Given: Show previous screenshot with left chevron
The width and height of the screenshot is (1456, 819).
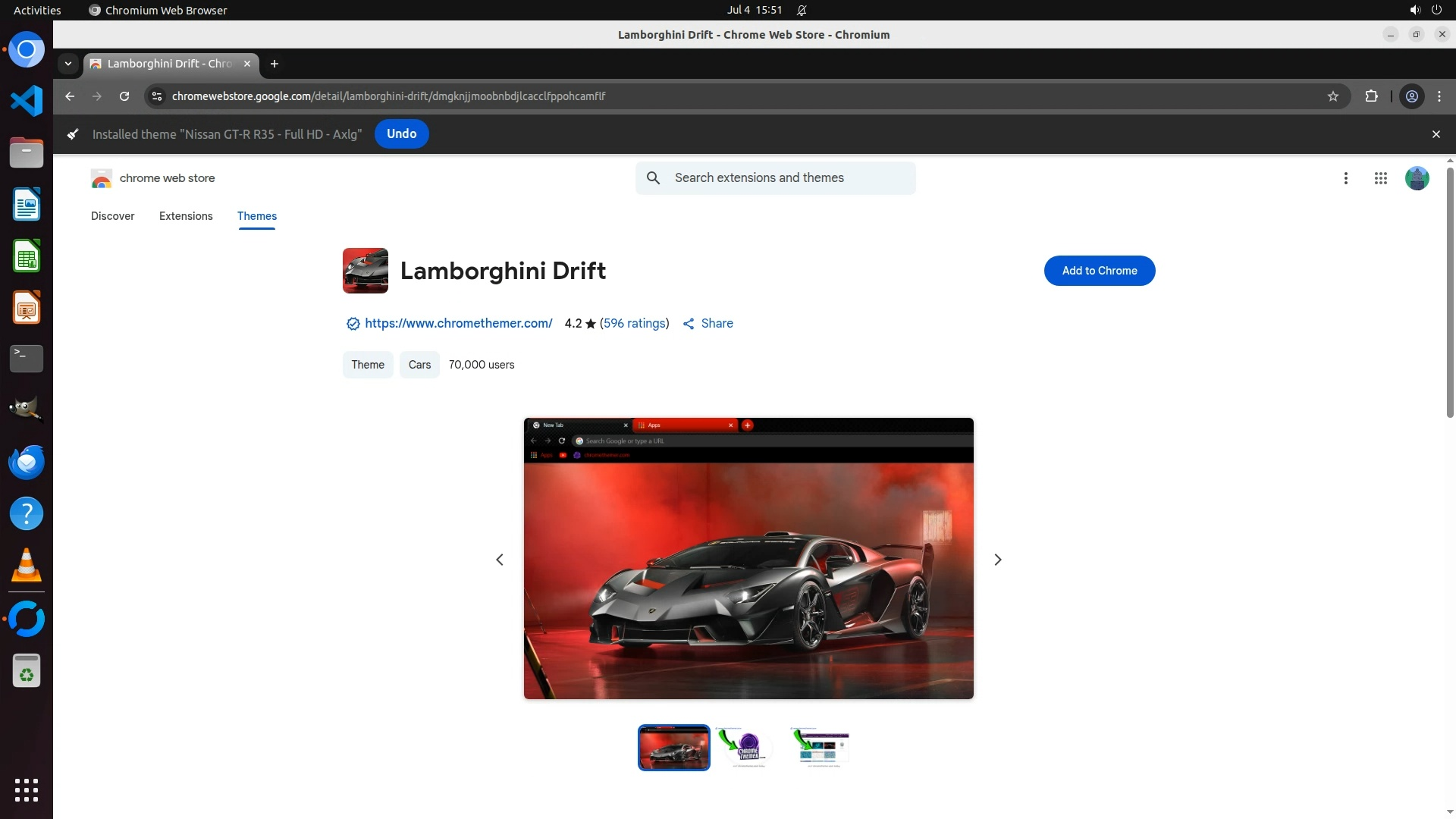Looking at the screenshot, I should pos(500,560).
